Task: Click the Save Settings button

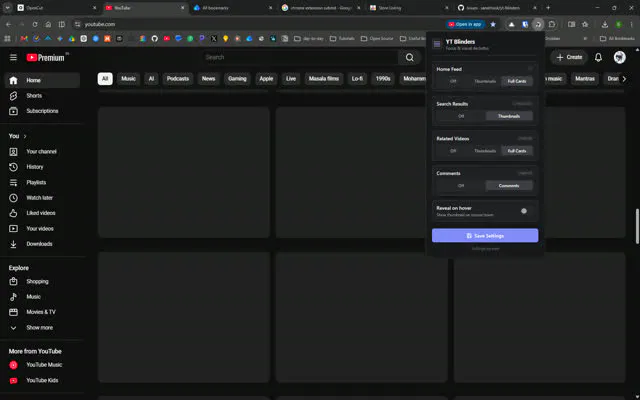Action: click(x=485, y=236)
